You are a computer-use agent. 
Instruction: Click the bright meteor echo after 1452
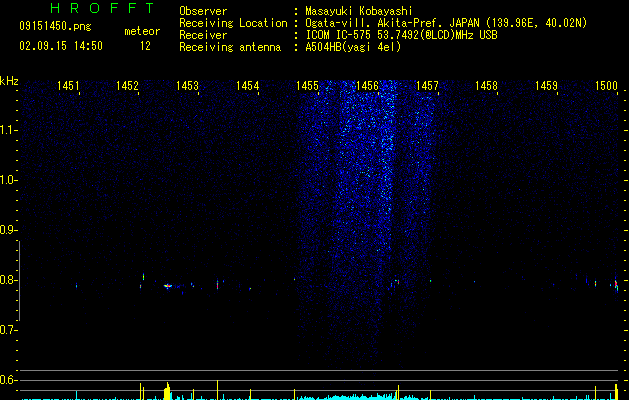click(x=168, y=286)
